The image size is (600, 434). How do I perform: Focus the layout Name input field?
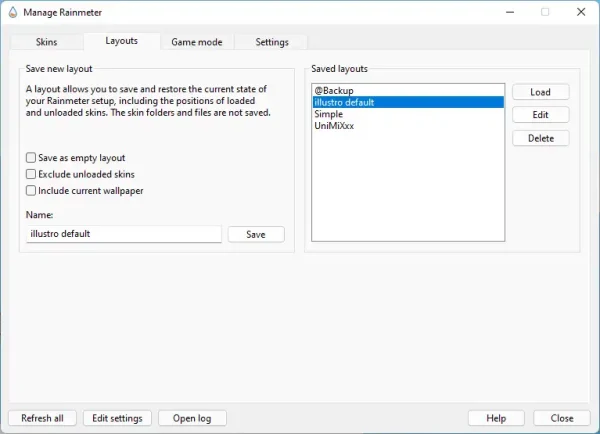coord(124,234)
